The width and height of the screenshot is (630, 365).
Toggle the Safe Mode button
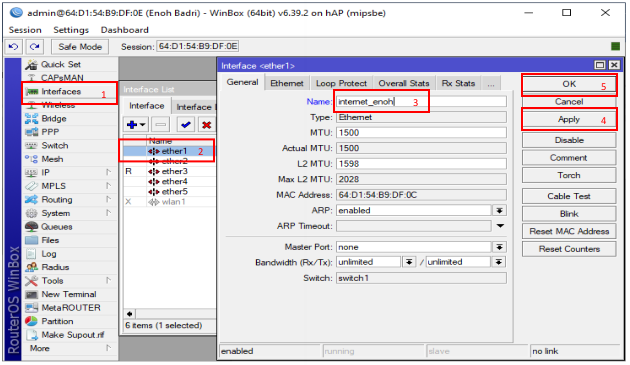(x=80, y=47)
